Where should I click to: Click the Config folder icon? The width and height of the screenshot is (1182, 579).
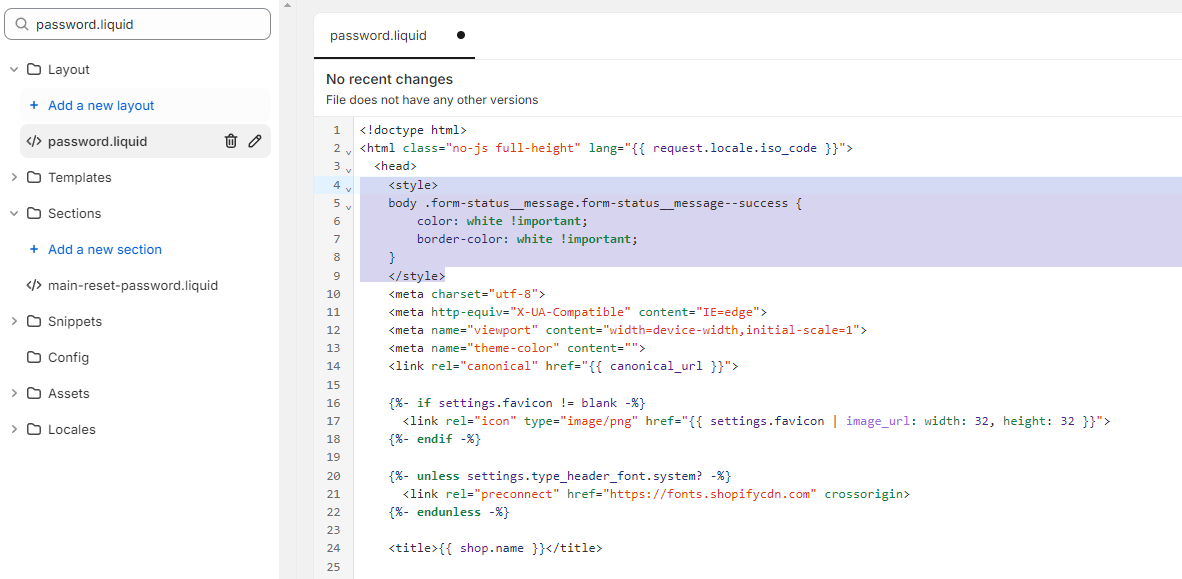click(34, 357)
